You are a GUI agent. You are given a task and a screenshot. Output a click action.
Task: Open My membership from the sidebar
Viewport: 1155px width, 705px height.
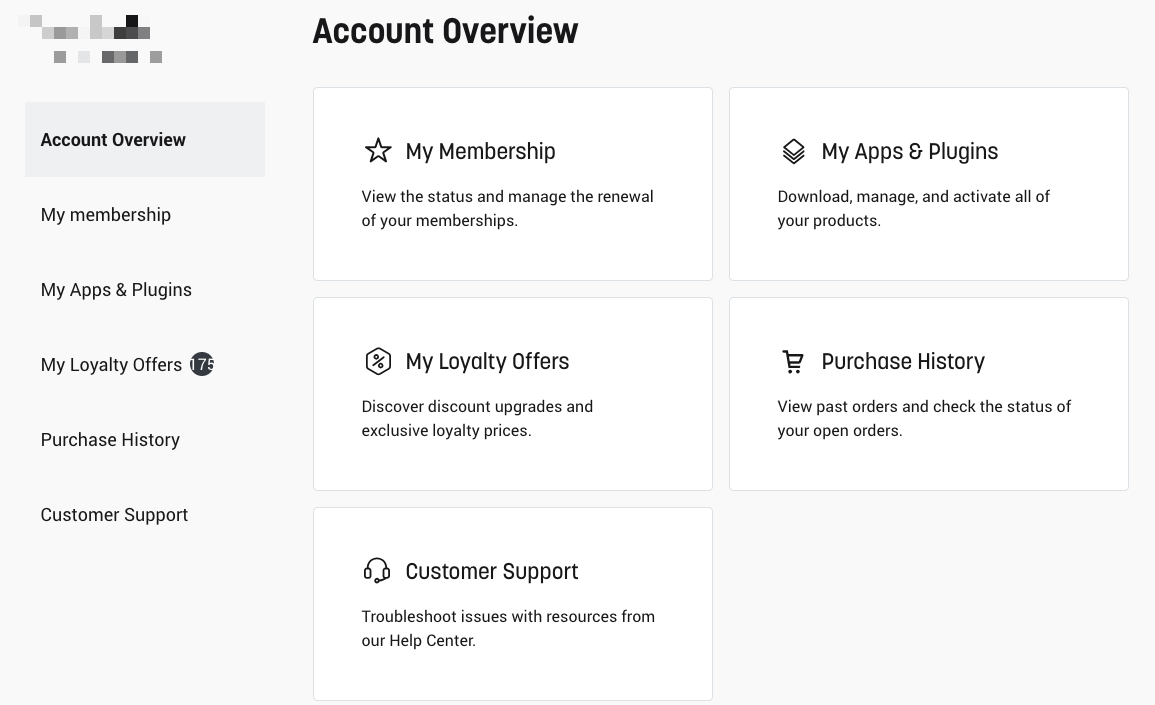(106, 215)
